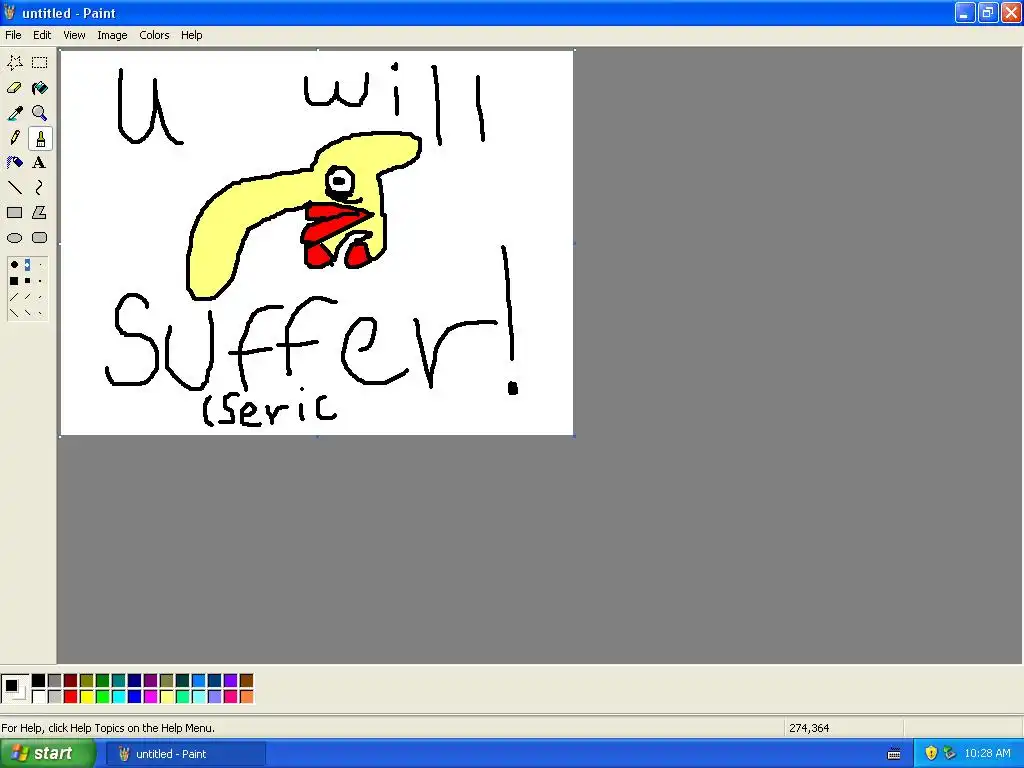Choose the medium round brush tip
Viewport: 1024px width, 768px height.
tap(27, 264)
